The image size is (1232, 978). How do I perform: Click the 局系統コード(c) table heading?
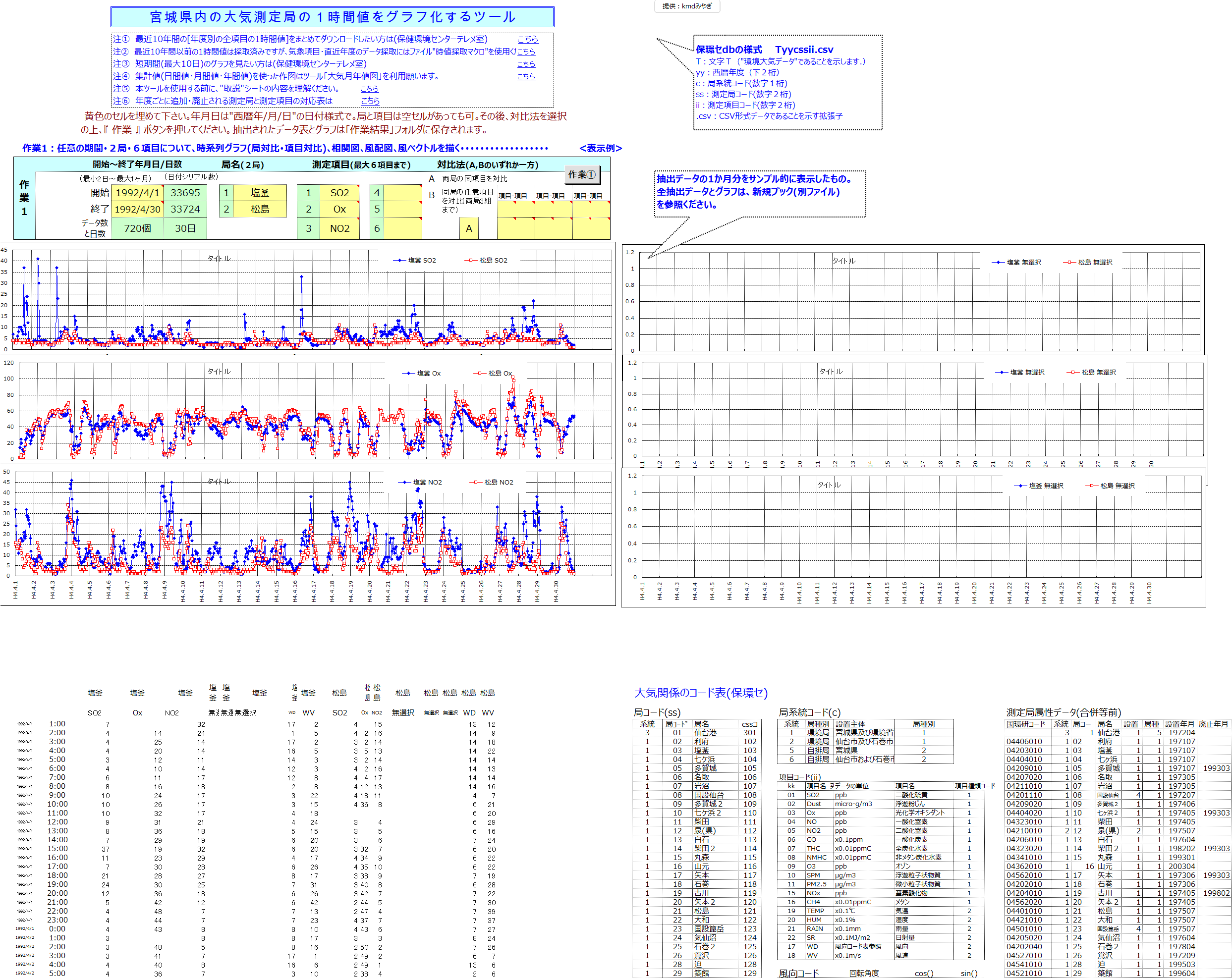tap(810, 712)
